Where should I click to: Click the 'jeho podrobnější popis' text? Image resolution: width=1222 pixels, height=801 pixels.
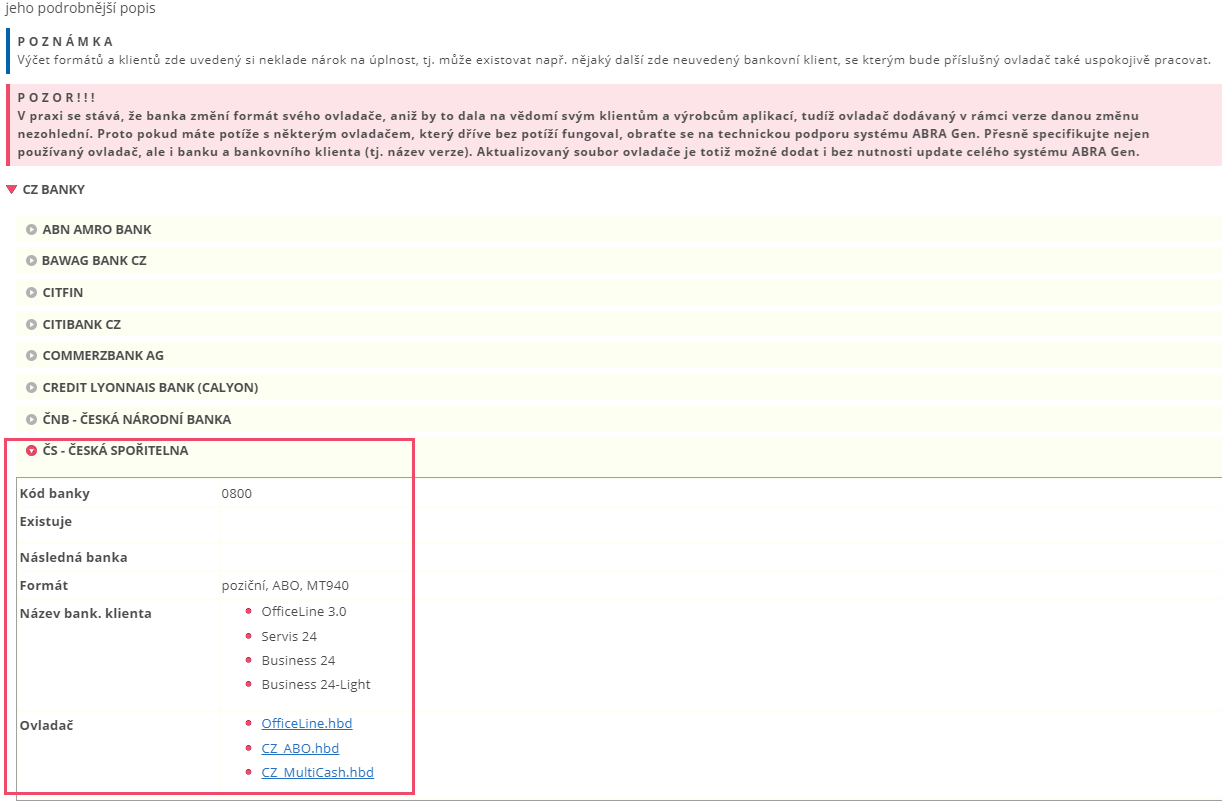pos(81,9)
